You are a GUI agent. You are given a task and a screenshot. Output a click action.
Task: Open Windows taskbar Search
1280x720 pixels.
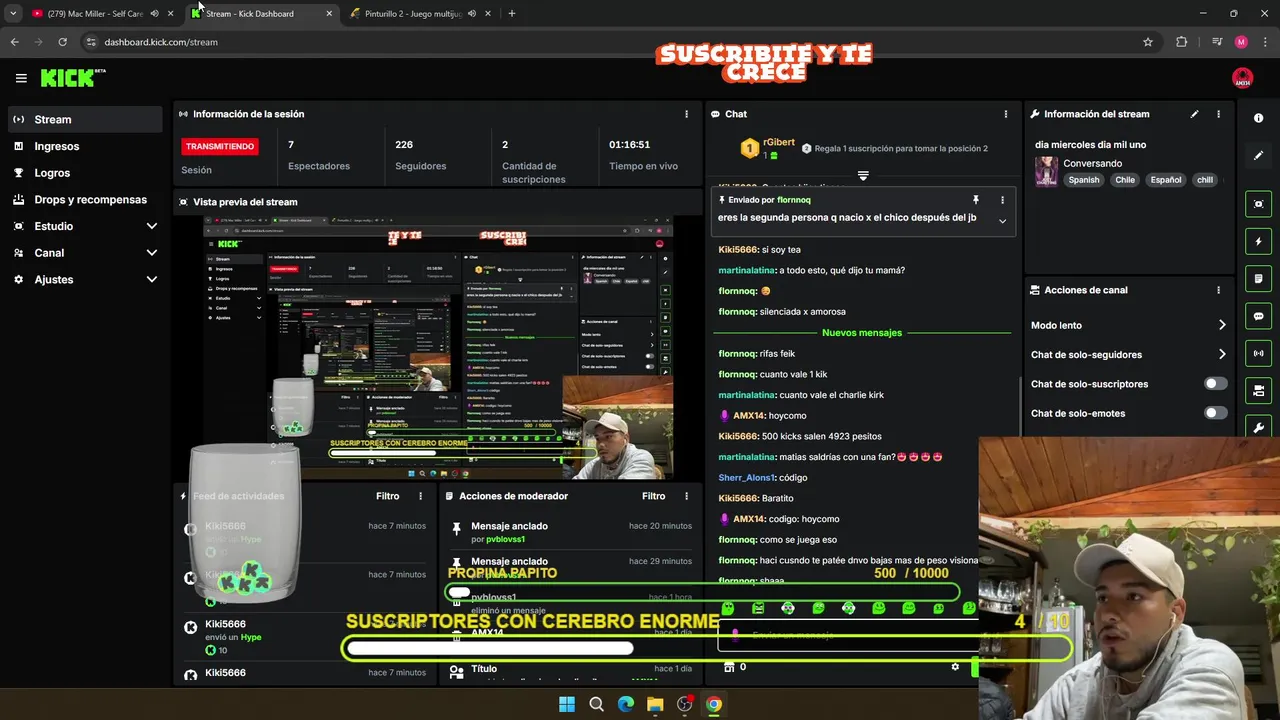[x=596, y=704]
